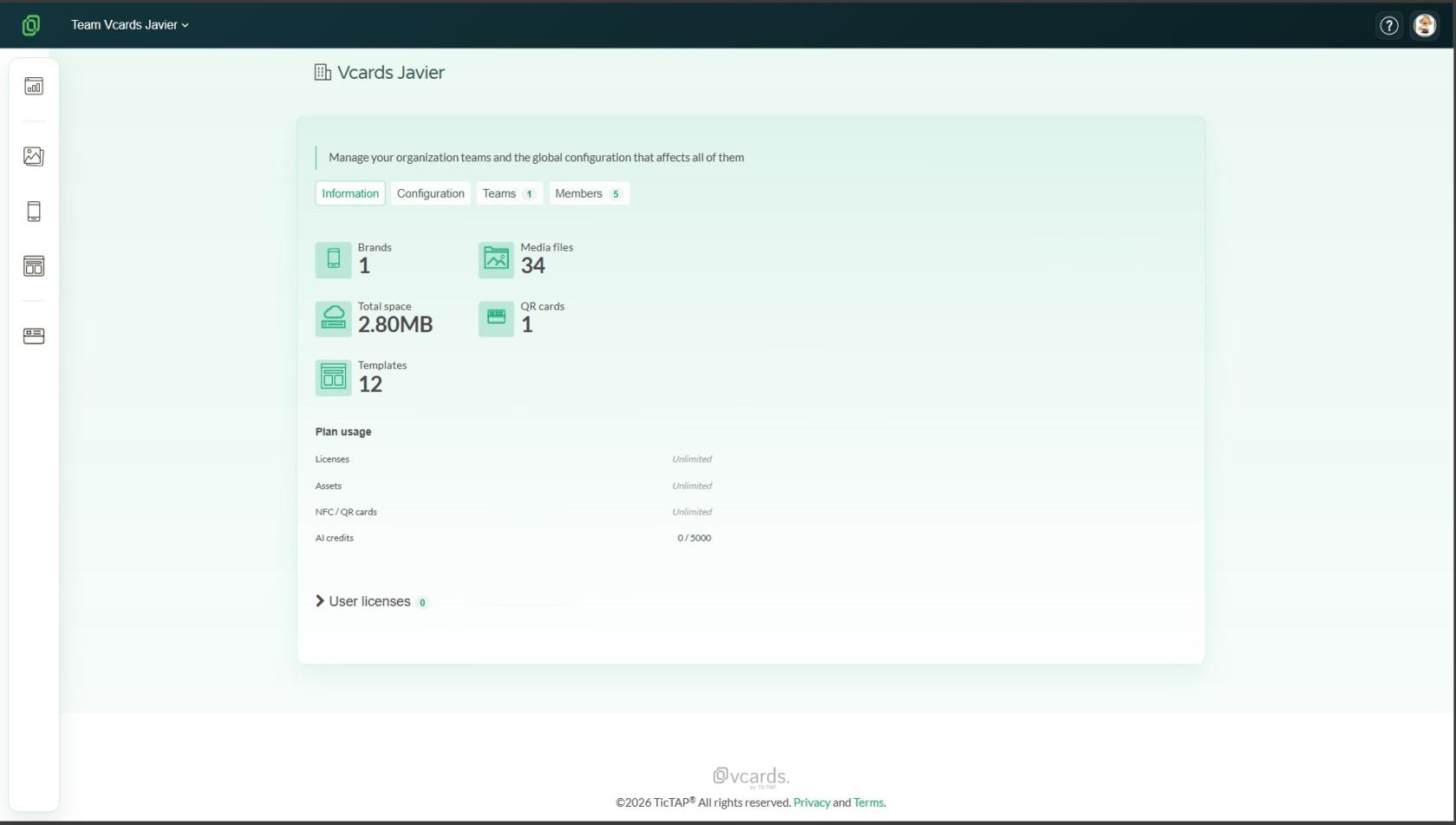Click the User licenses count badge 0

tap(422, 602)
